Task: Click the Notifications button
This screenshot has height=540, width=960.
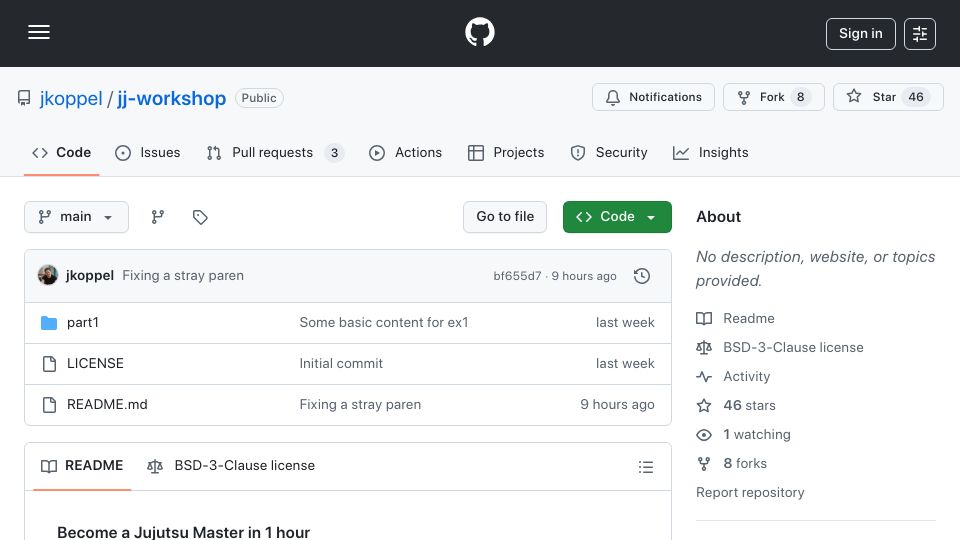Action: [653, 97]
